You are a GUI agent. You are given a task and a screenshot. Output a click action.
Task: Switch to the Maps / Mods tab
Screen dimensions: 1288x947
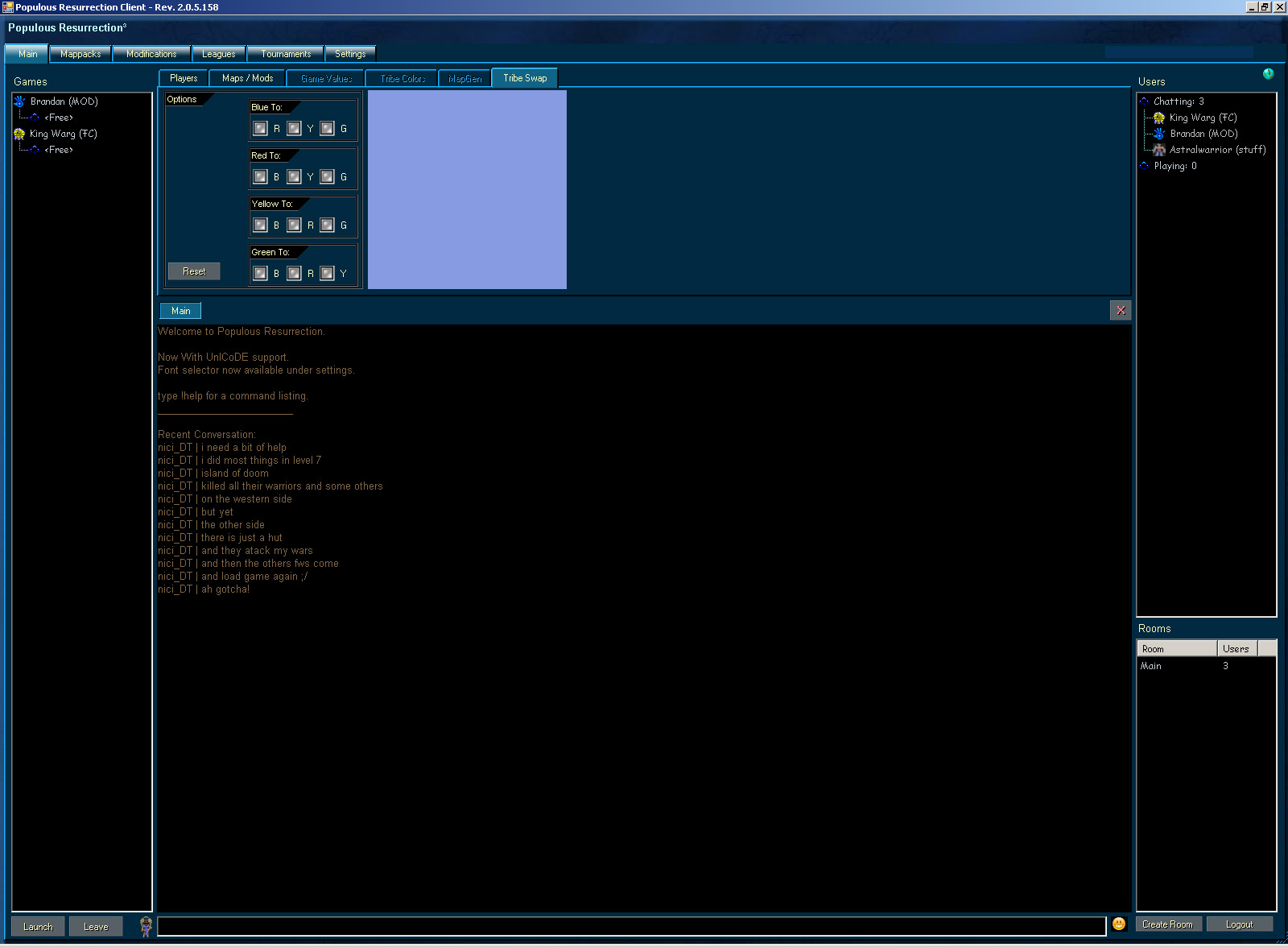(248, 78)
